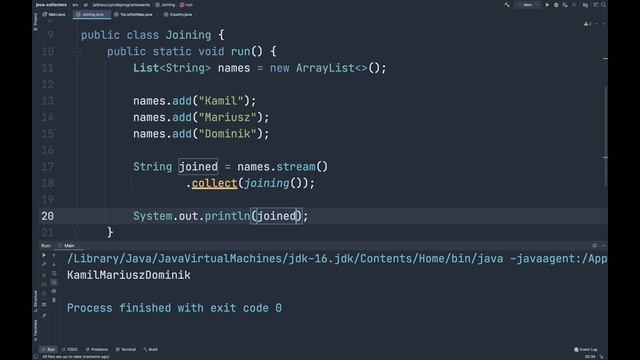
Task: Click the Debug bug icon in toolbar
Action: (x=556, y=5)
